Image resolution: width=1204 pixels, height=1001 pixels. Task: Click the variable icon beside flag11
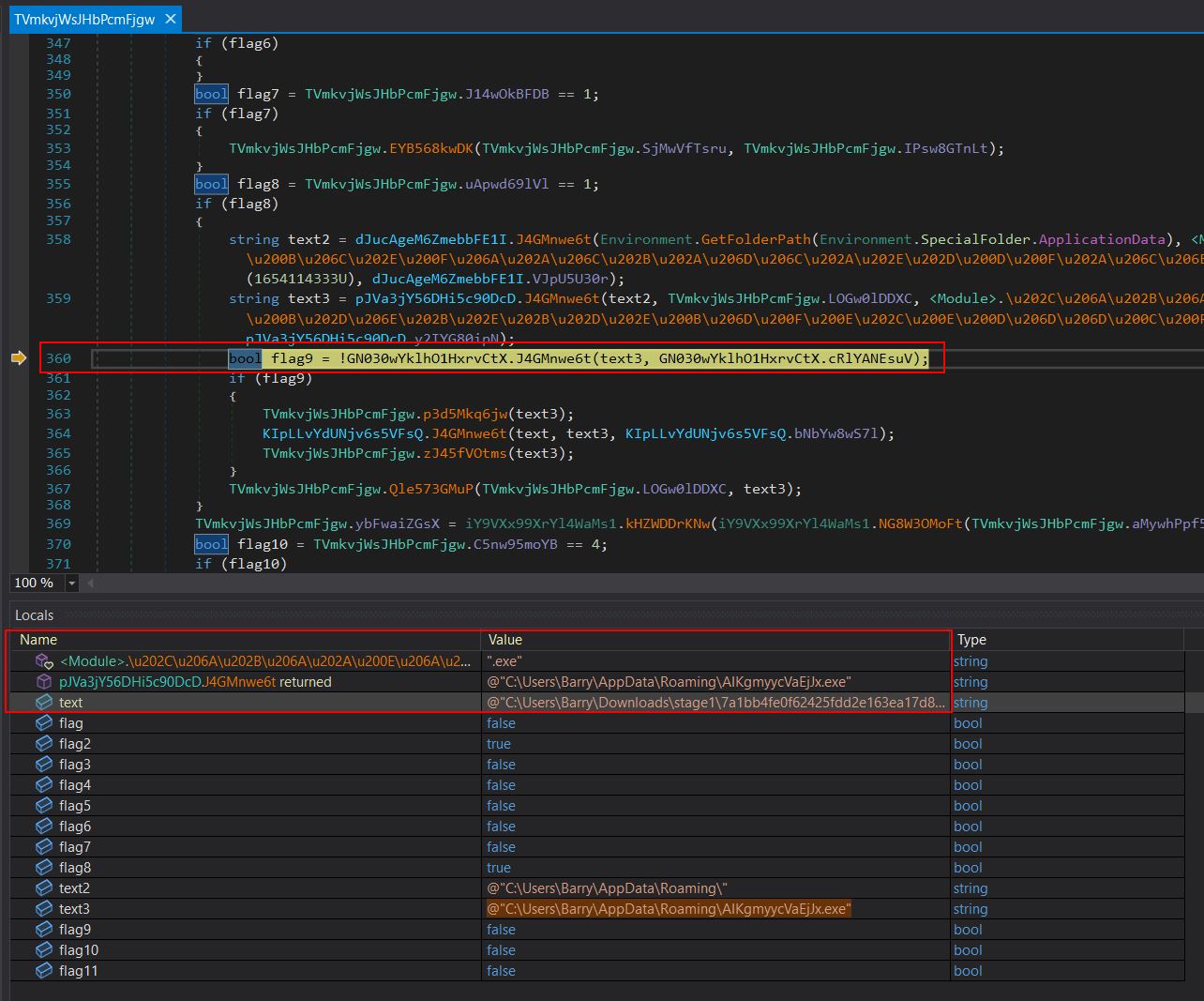[x=44, y=971]
